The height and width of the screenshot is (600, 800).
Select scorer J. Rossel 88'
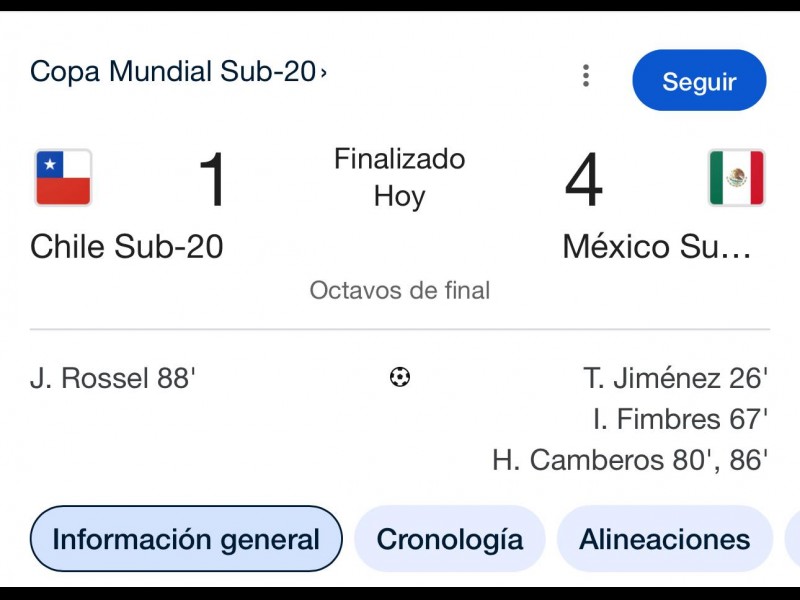click(113, 379)
